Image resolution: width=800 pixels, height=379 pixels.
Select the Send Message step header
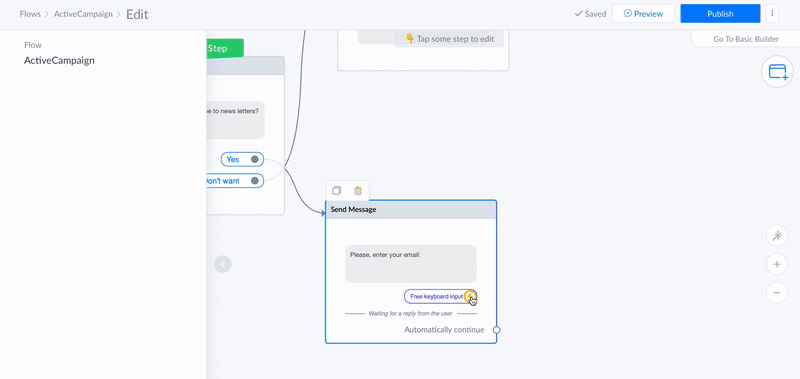tap(411, 210)
